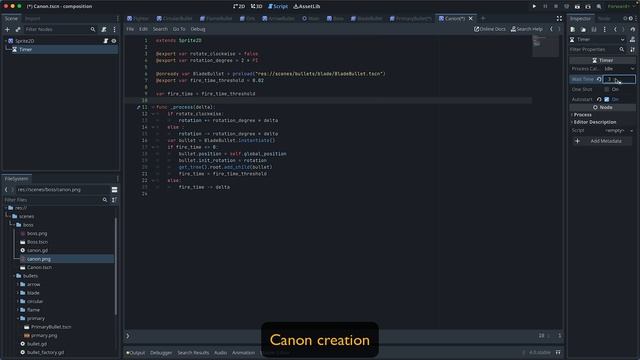The height and width of the screenshot is (360, 640).
Task: Expand the arrow folder under bullets
Action: click(18, 284)
